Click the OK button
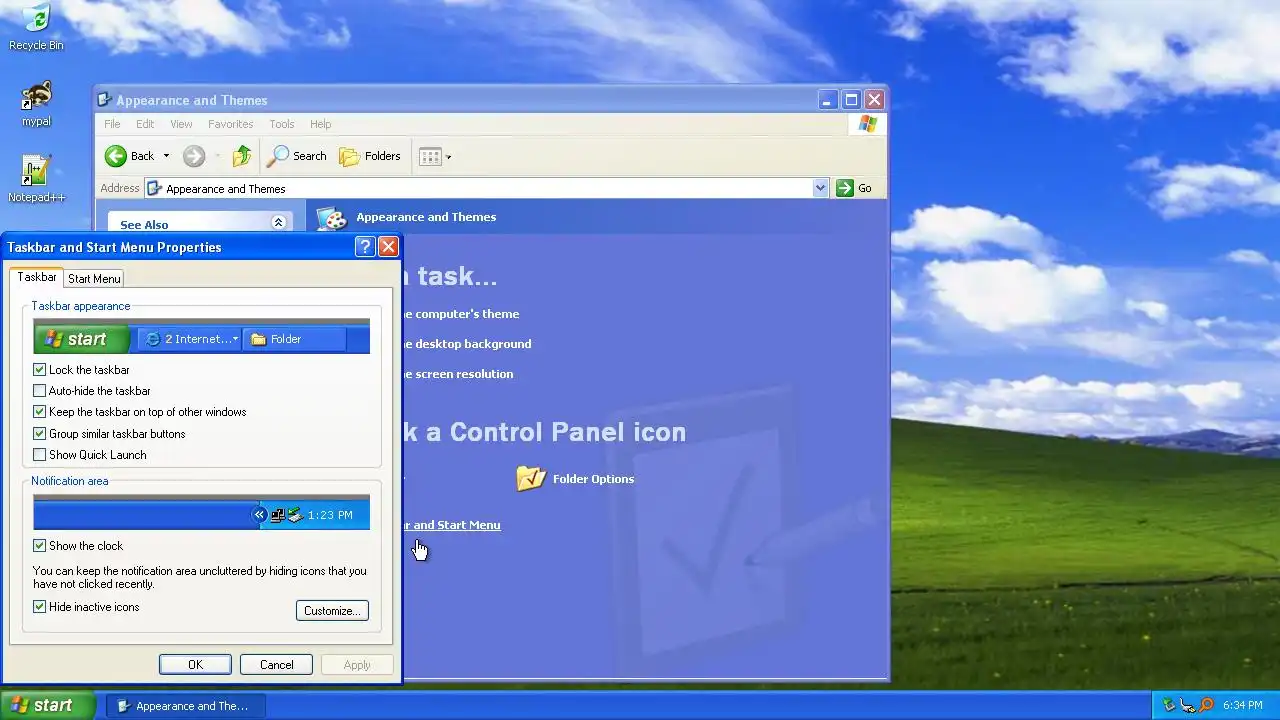1280x720 pixels. [195, 665]
